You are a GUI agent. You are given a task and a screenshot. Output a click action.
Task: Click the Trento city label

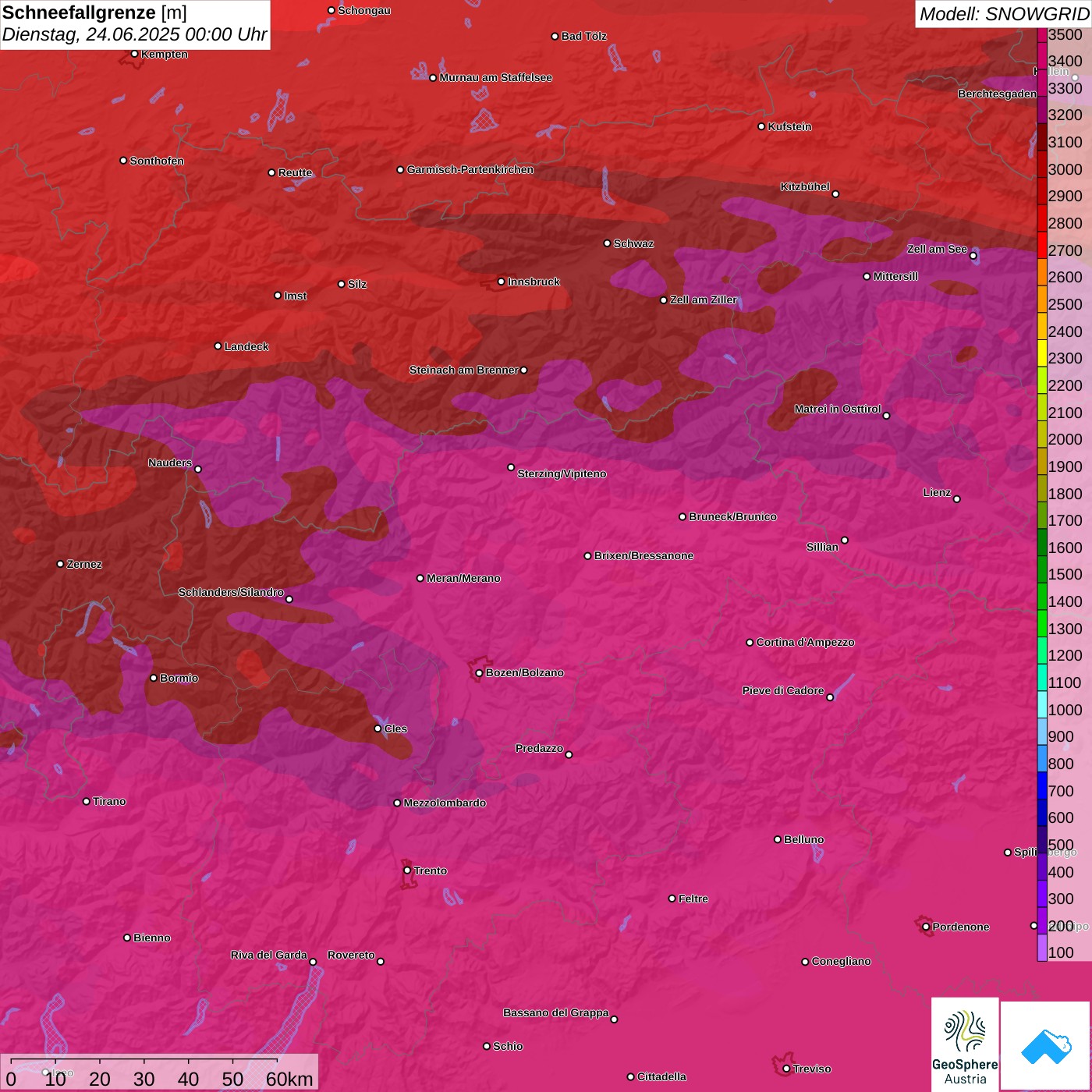[431, 870]
